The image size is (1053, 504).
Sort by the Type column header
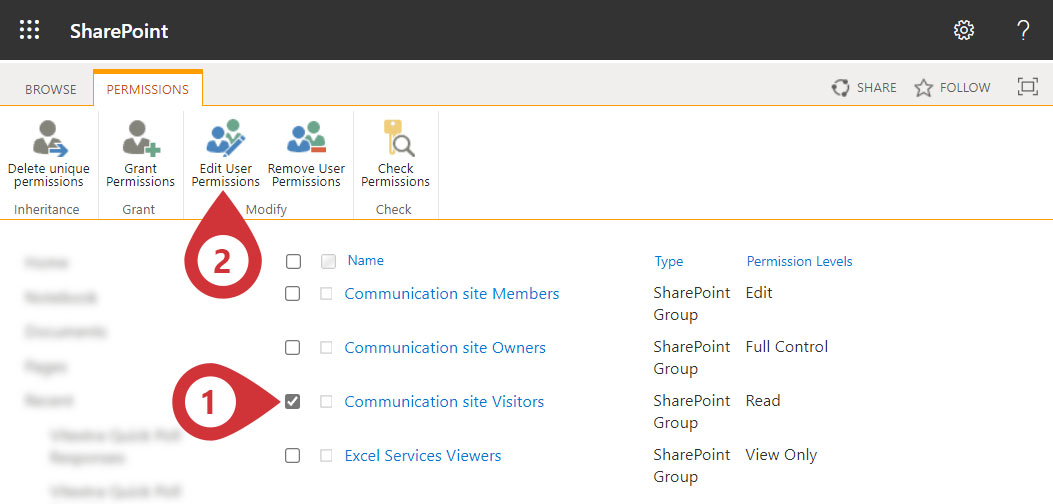coord(668,261)
